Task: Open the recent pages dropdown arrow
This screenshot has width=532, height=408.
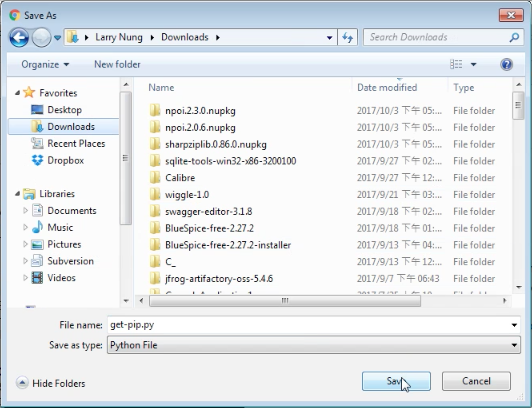Action: pyautogui.click(x=58, y=38)
